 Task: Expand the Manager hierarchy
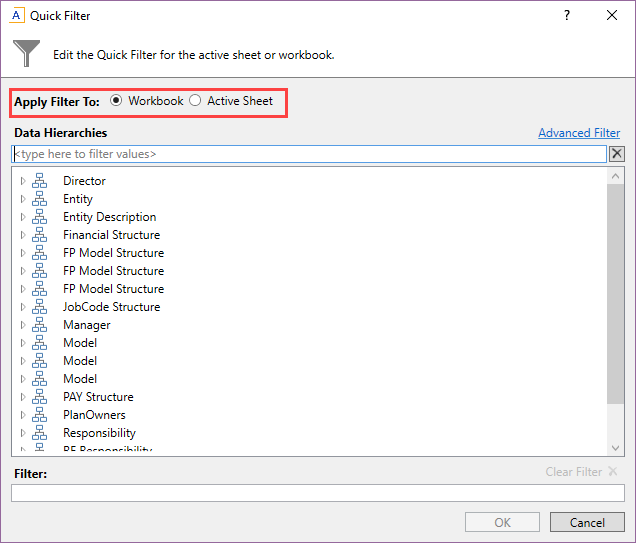point(23,325)
